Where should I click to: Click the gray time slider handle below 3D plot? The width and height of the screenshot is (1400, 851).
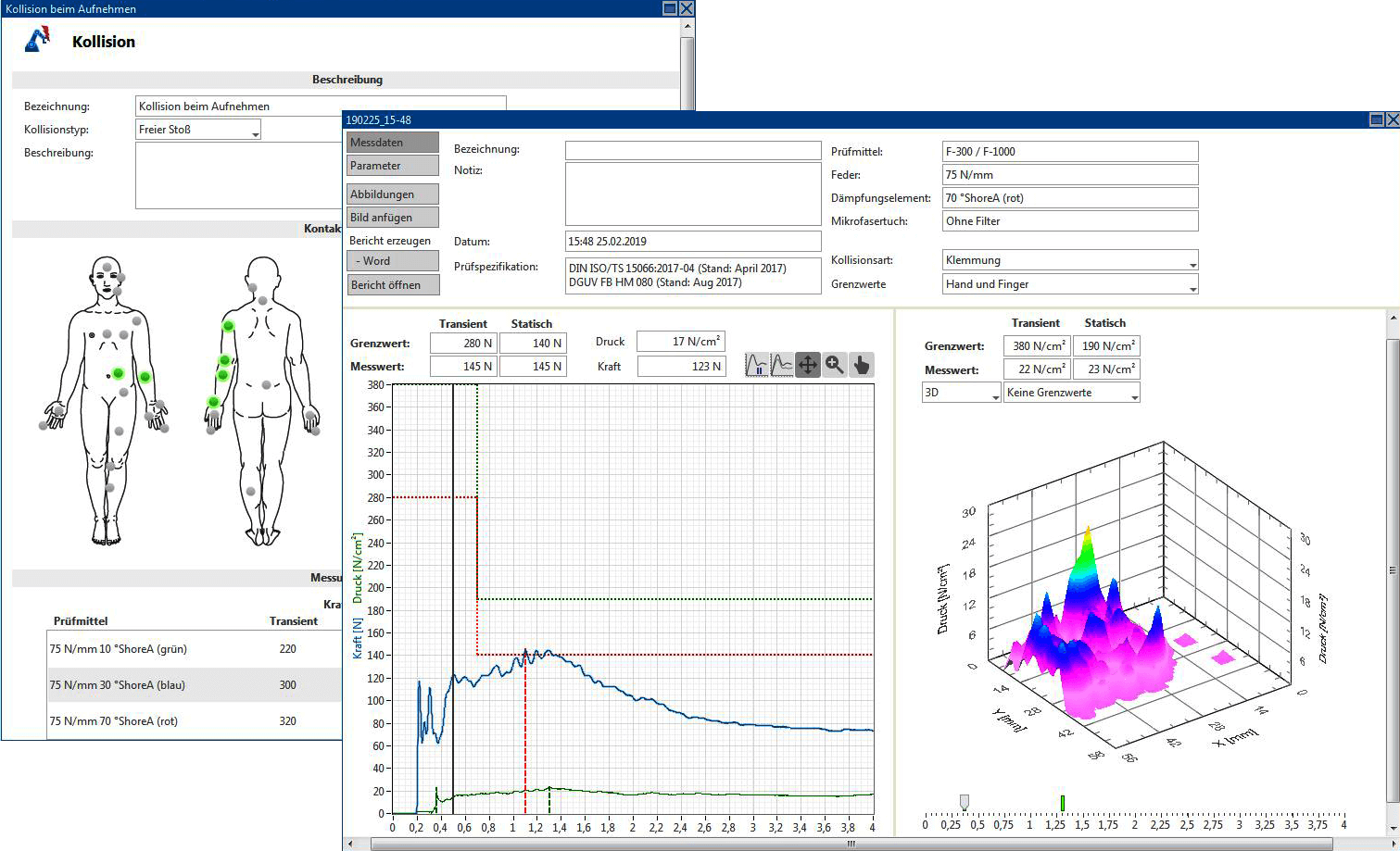click(x=964, y=801)
